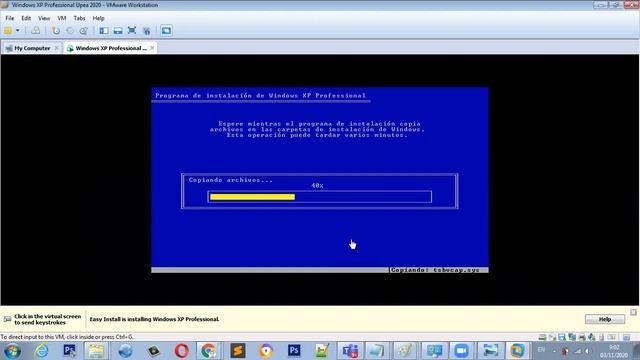The width and height of the screenshot is (640, 360).
Task: Close the Easy Install message bar
Action: click(x=633, y=312)
